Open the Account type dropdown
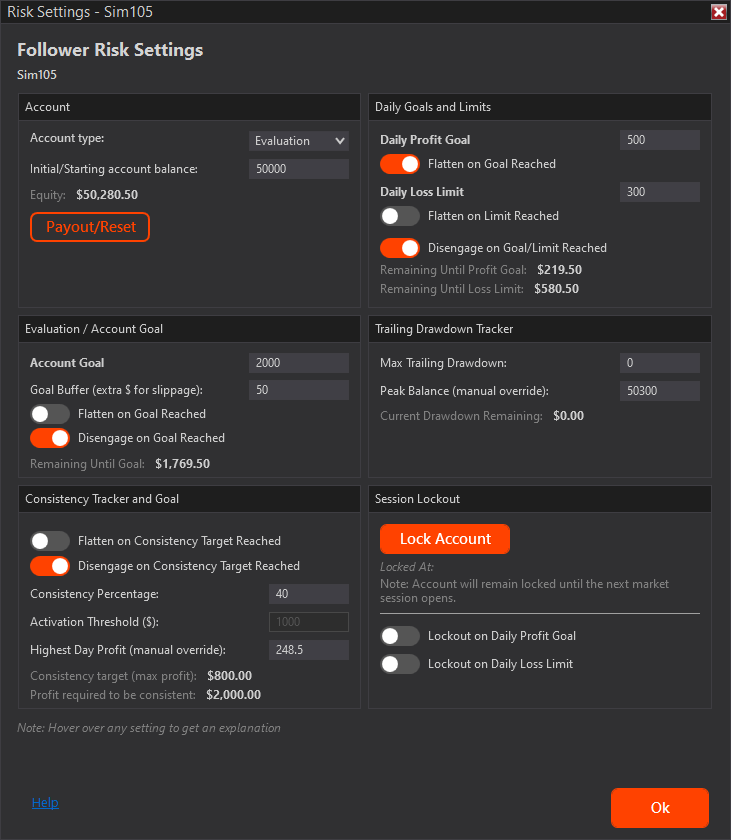The width and height of the screenshot is (731, 840). click(x=298, y=141)
